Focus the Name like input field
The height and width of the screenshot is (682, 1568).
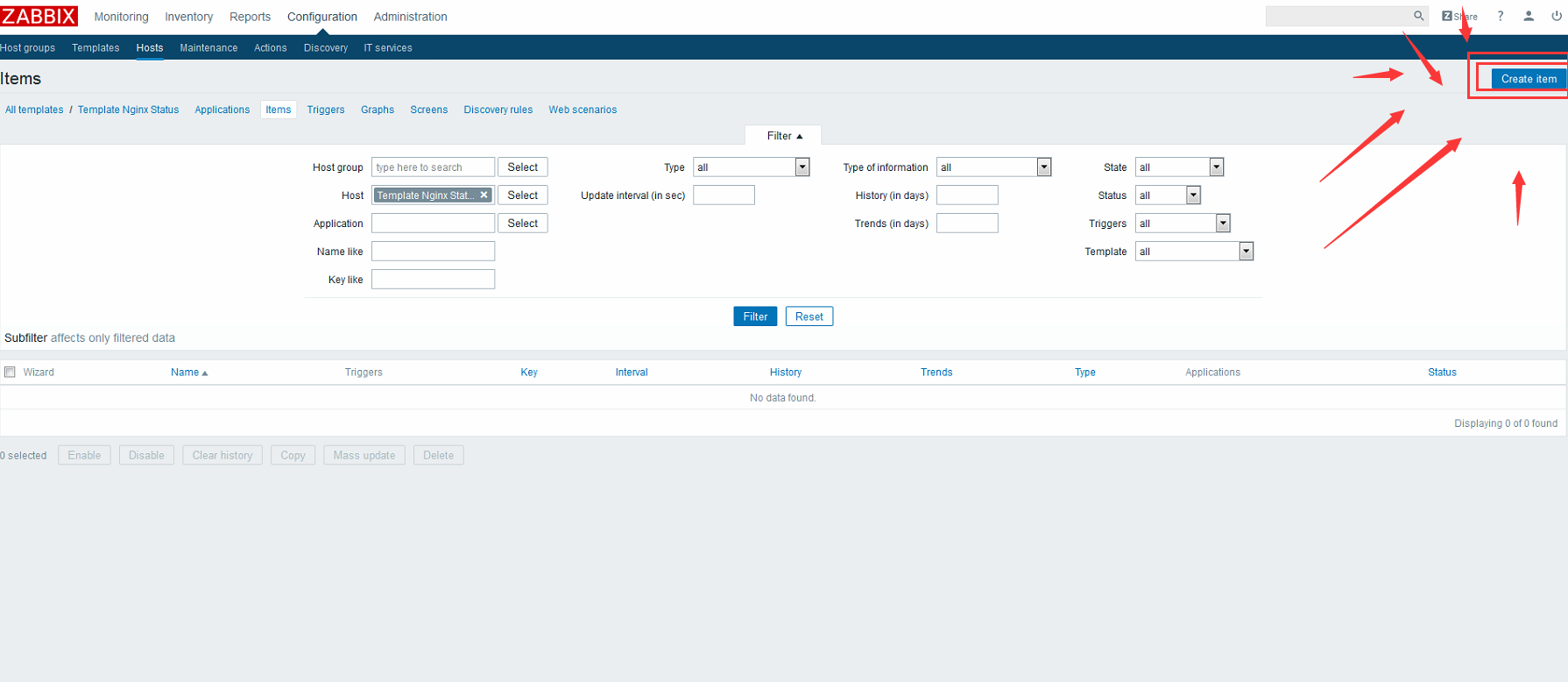click(x=433, y=251)
